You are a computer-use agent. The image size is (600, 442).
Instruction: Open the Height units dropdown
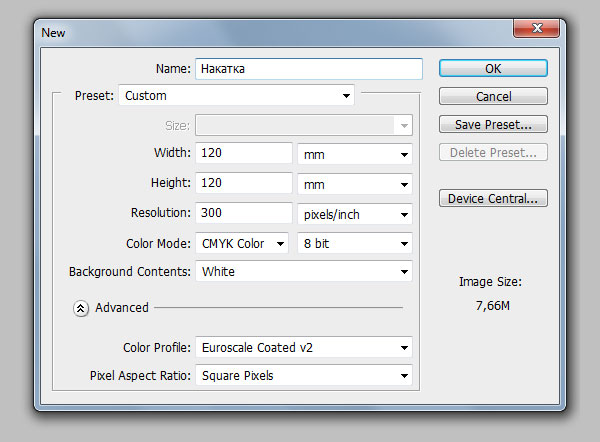[355, 185]
